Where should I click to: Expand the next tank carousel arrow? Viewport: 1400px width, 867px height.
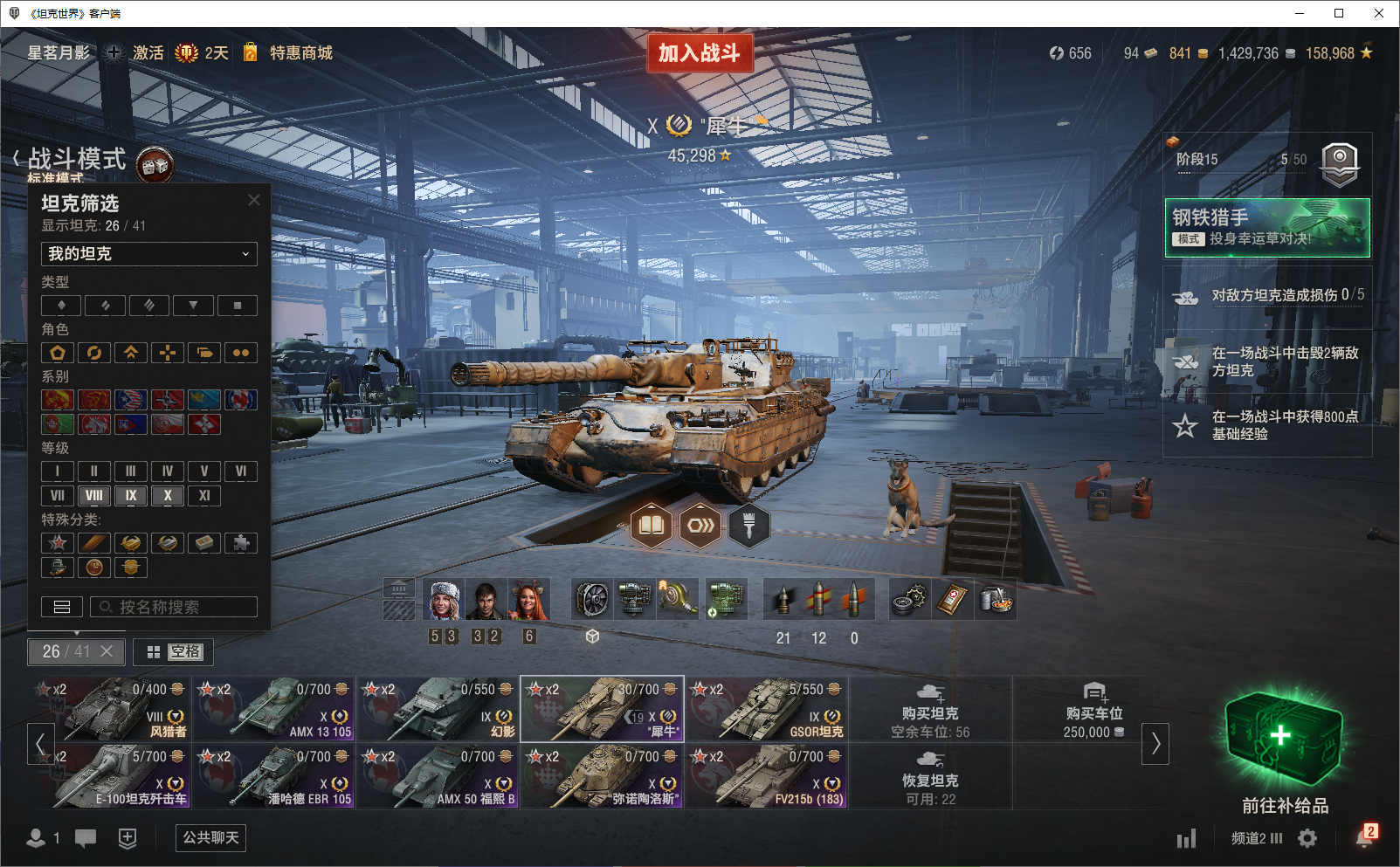tap(1155, 744)
